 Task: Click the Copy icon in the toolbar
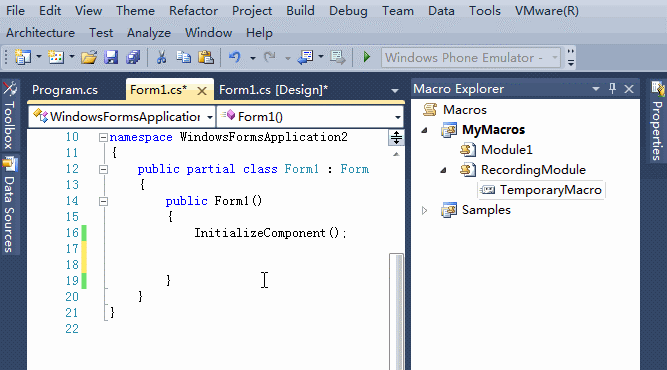point(183,57)
